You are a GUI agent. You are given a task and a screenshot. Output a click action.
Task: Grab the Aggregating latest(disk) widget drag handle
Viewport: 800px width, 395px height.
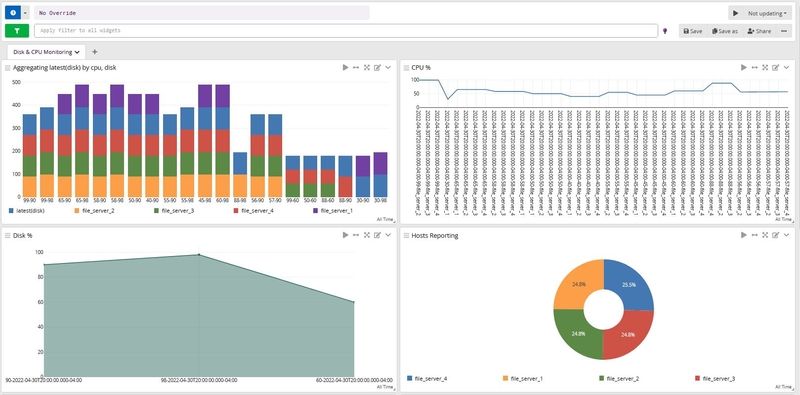[x=8, y=67]
